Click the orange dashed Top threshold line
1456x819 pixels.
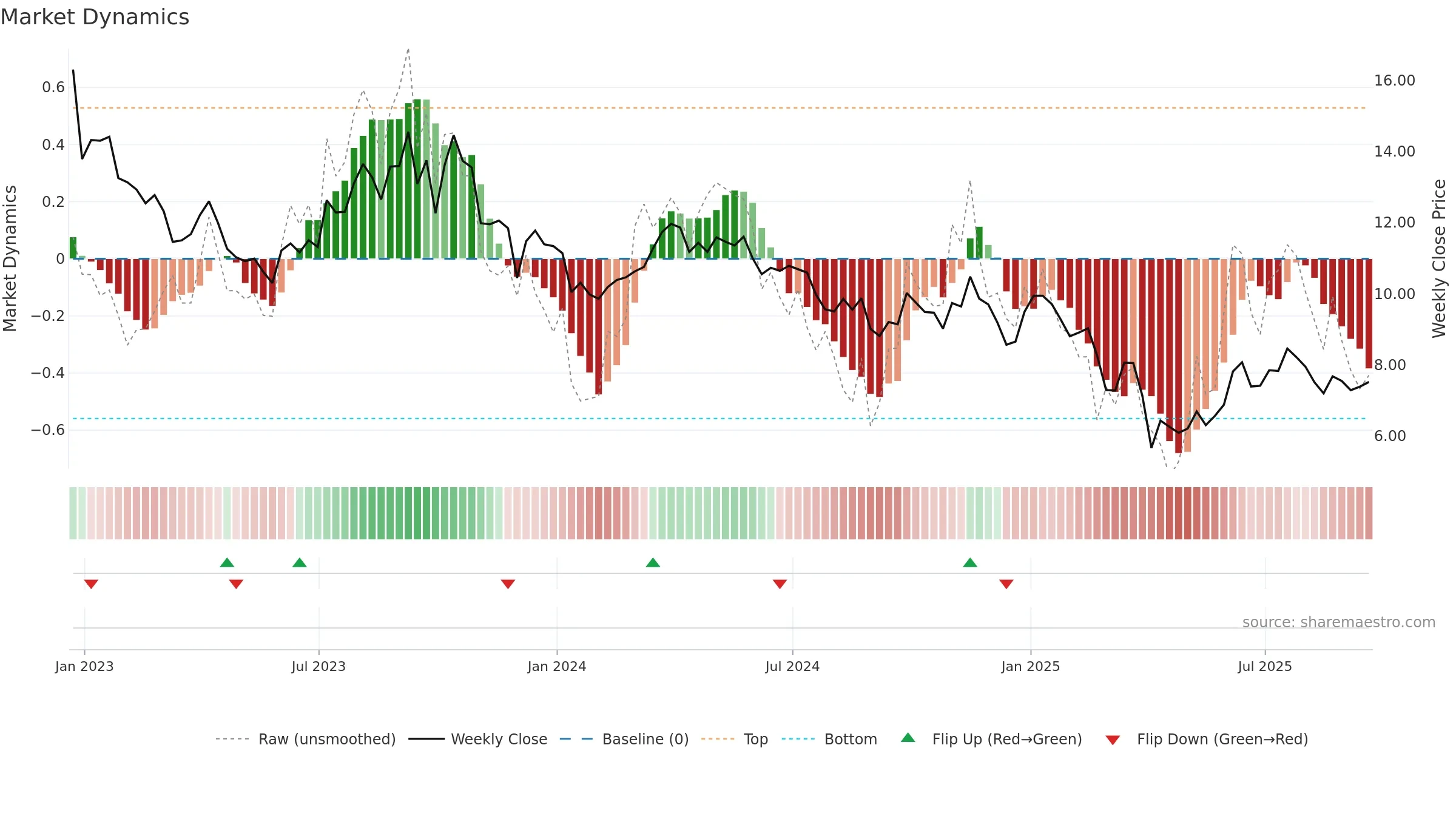click(x=720, y=108)
